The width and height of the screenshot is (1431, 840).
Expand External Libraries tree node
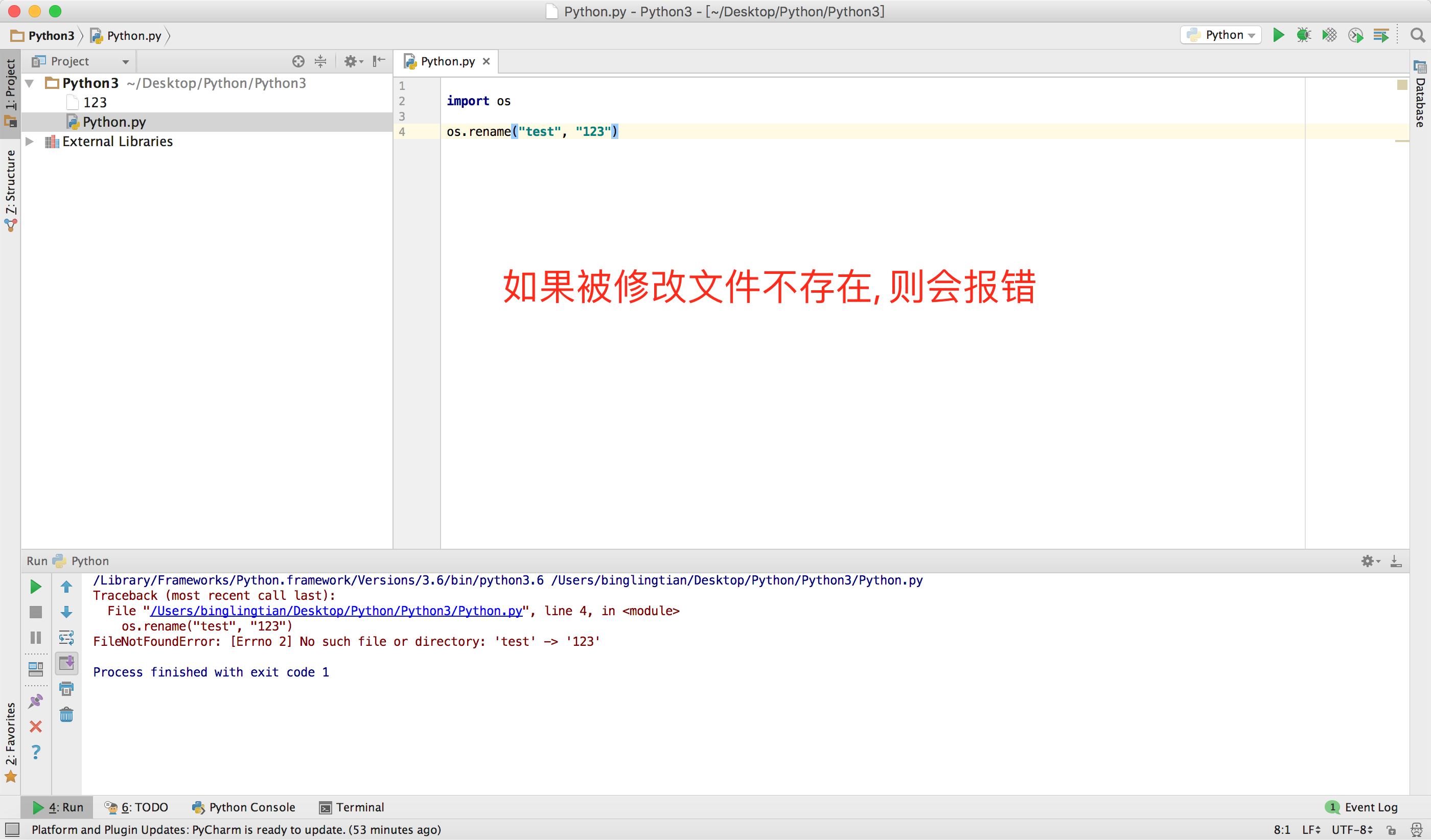tap(30, 142)
